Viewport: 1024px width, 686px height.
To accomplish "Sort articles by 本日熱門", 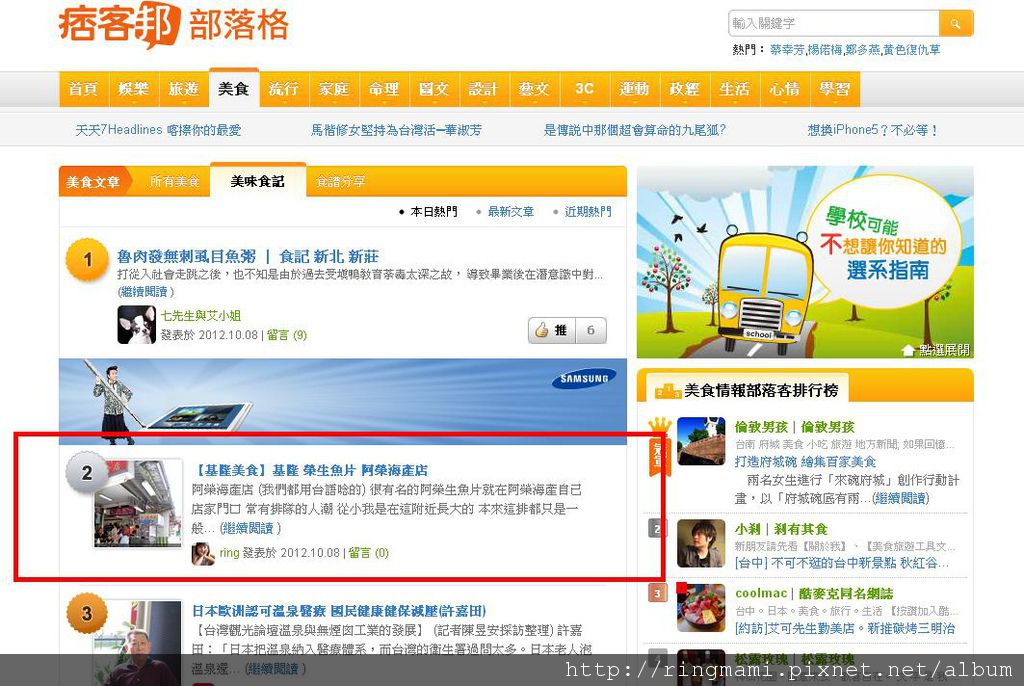I will pos(434,212).
